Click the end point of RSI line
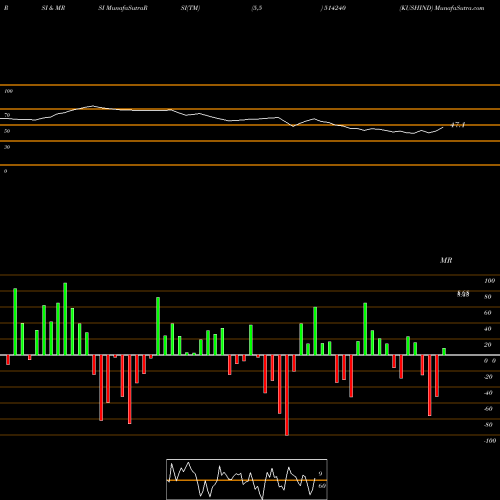 [443, 127]
